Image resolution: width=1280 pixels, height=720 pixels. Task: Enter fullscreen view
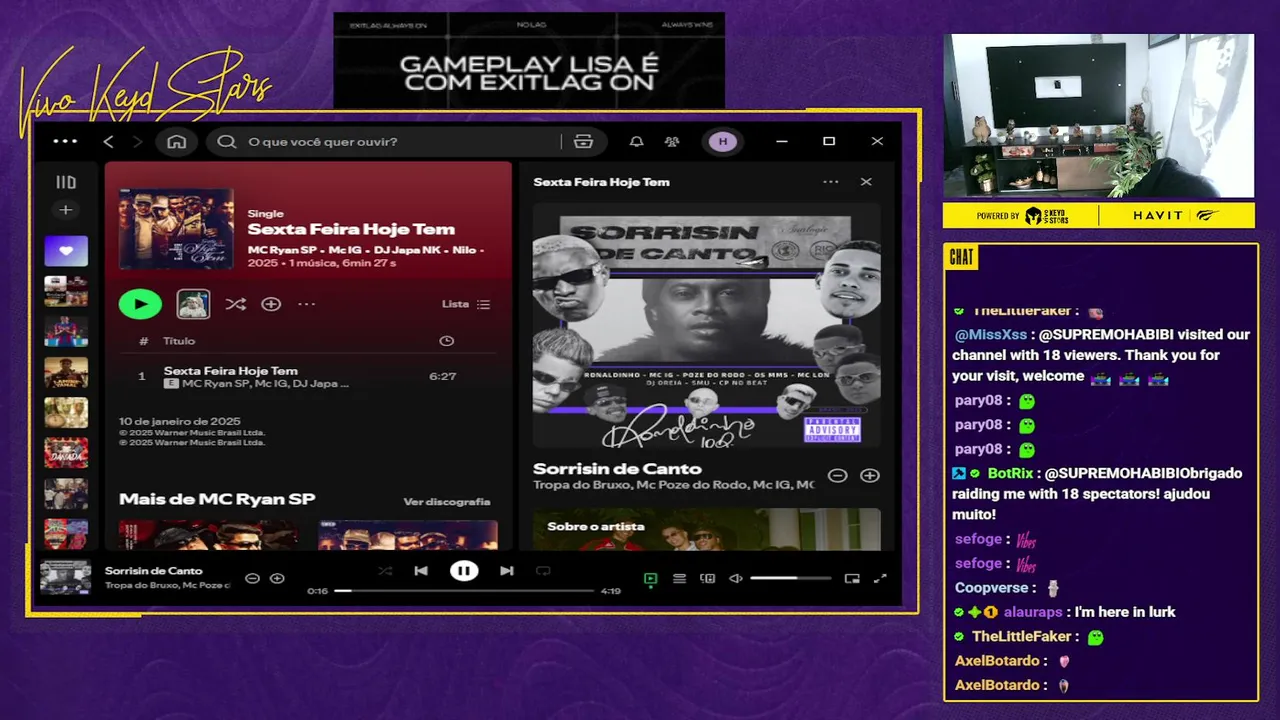coord(880,578)
